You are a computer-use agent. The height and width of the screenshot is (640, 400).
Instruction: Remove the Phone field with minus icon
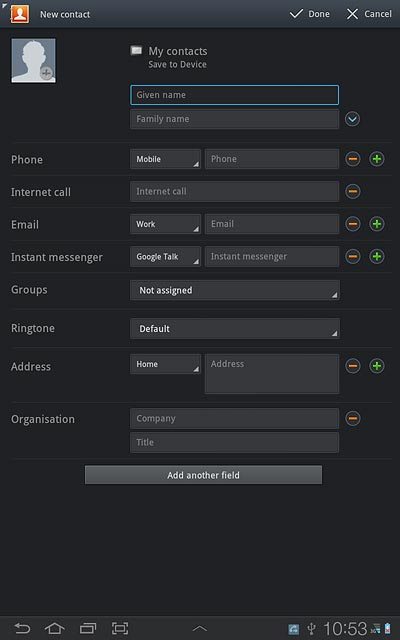[353, 159]
